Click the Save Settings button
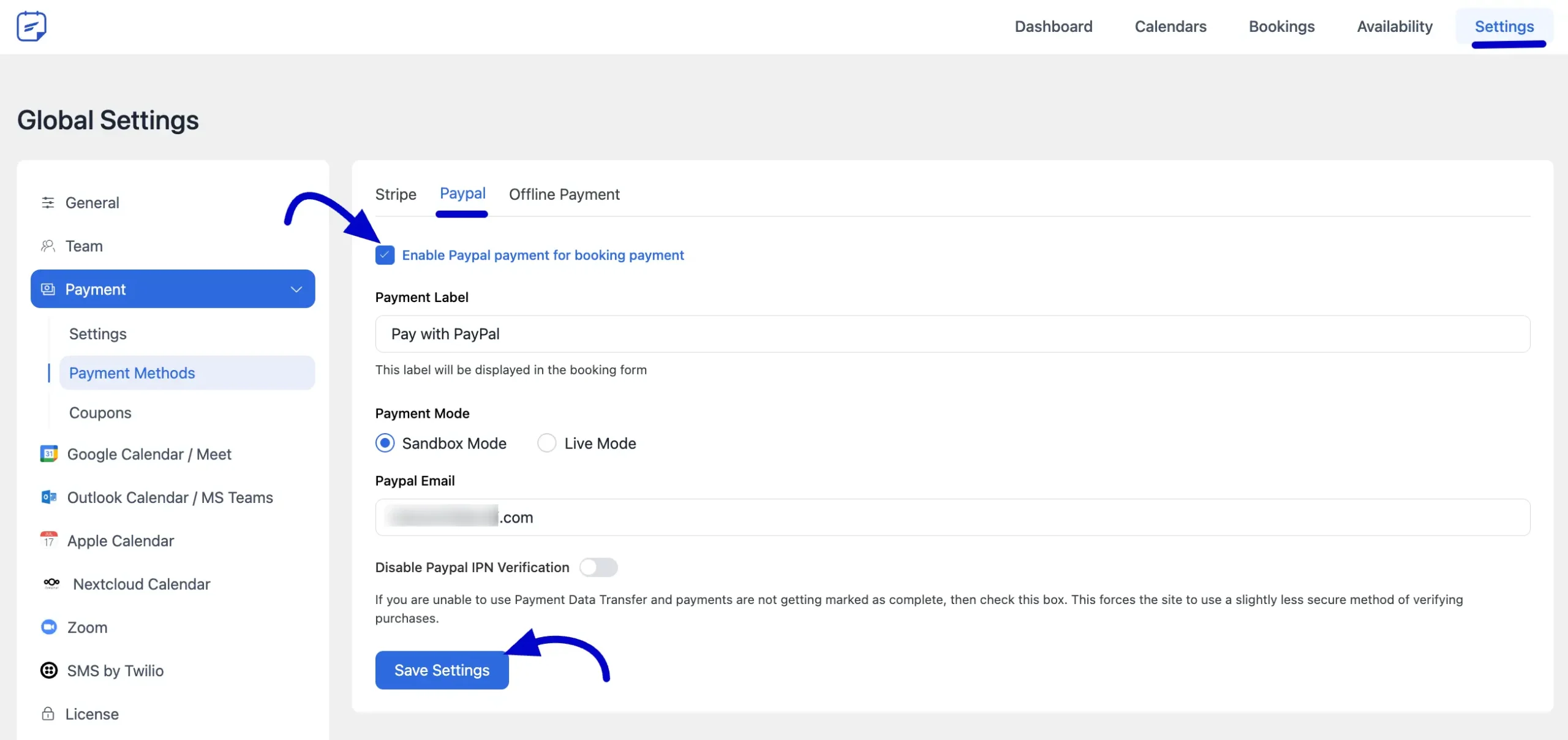 (442, 670)
